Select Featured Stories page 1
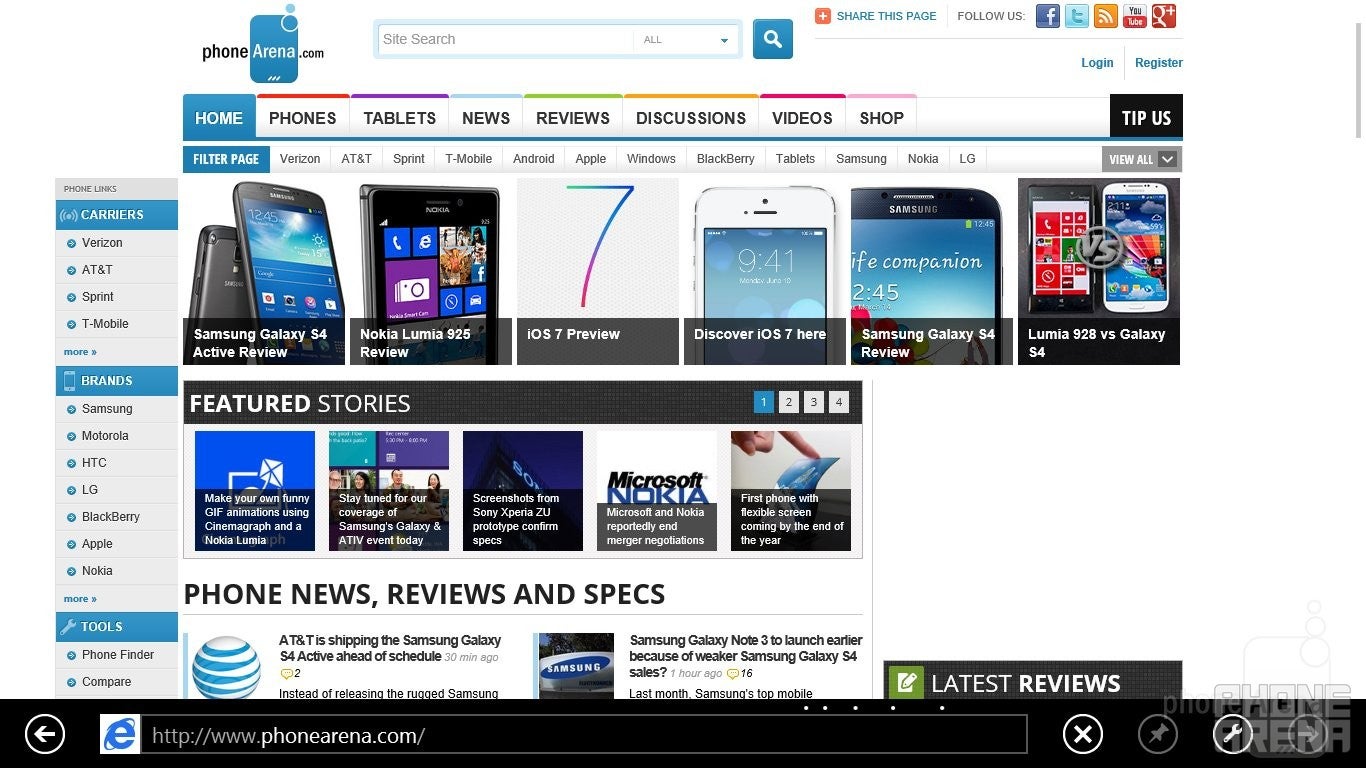1366x768 pixels. click(763, 402)
